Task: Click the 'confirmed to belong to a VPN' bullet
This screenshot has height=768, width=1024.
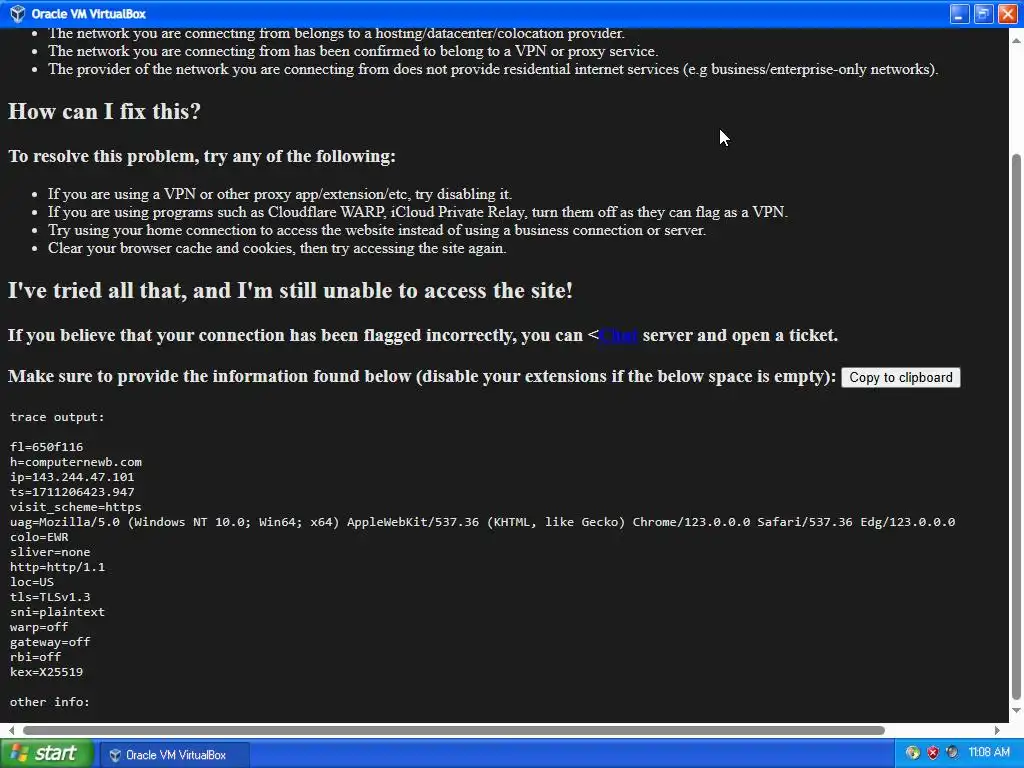Action: click(x=353, y=51)
